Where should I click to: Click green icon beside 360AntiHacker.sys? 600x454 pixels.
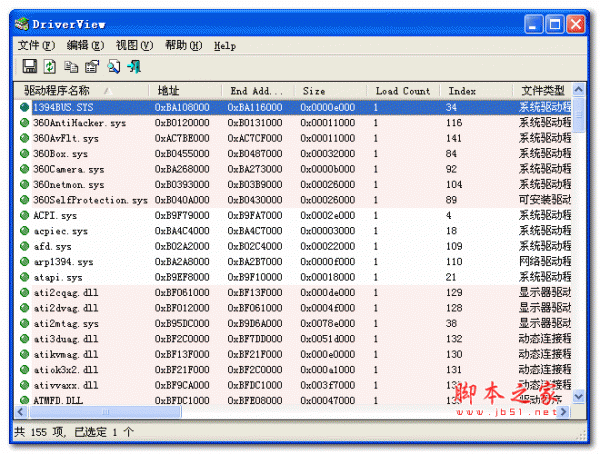point(24,122)
